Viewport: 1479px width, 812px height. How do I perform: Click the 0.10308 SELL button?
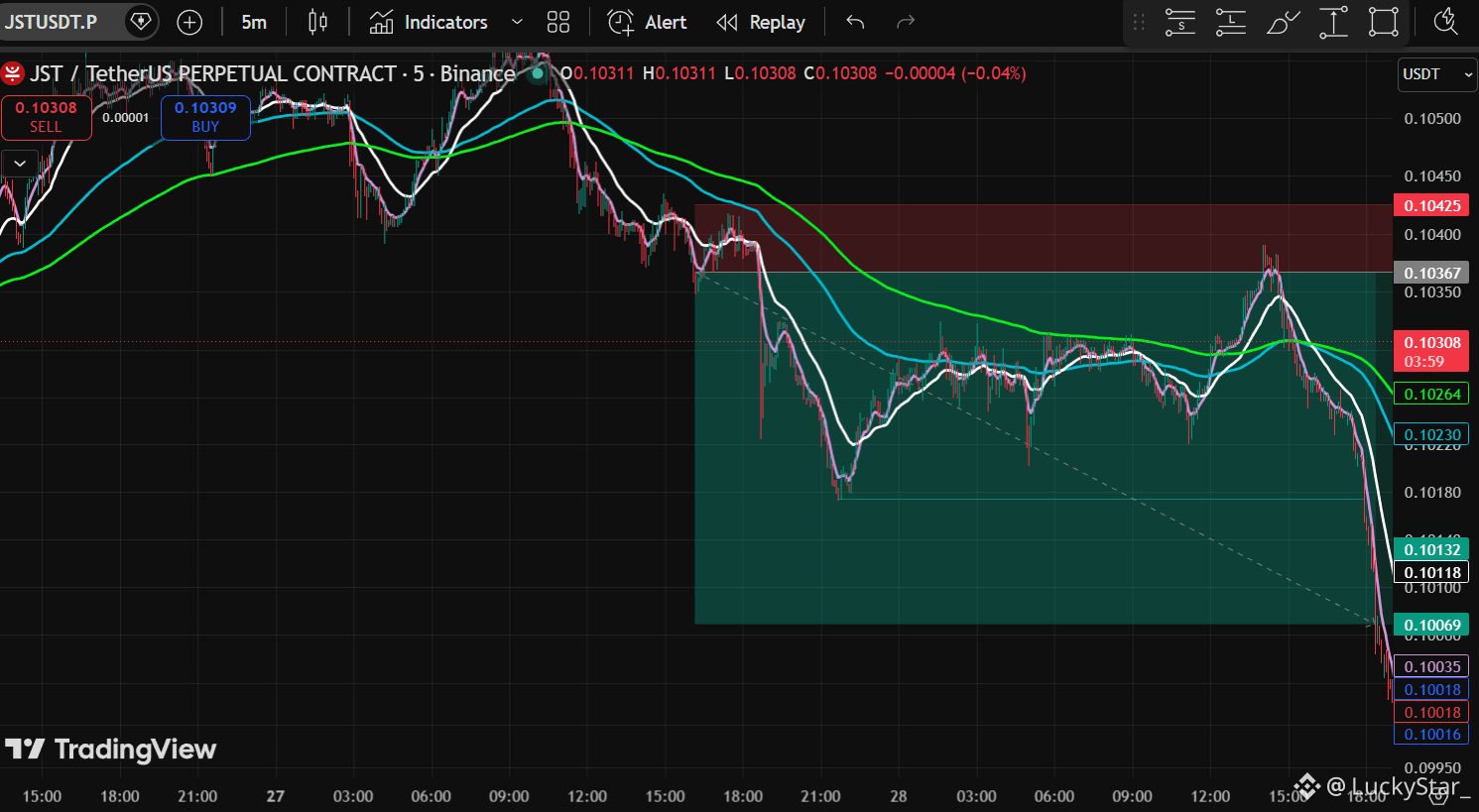(47, 117)
